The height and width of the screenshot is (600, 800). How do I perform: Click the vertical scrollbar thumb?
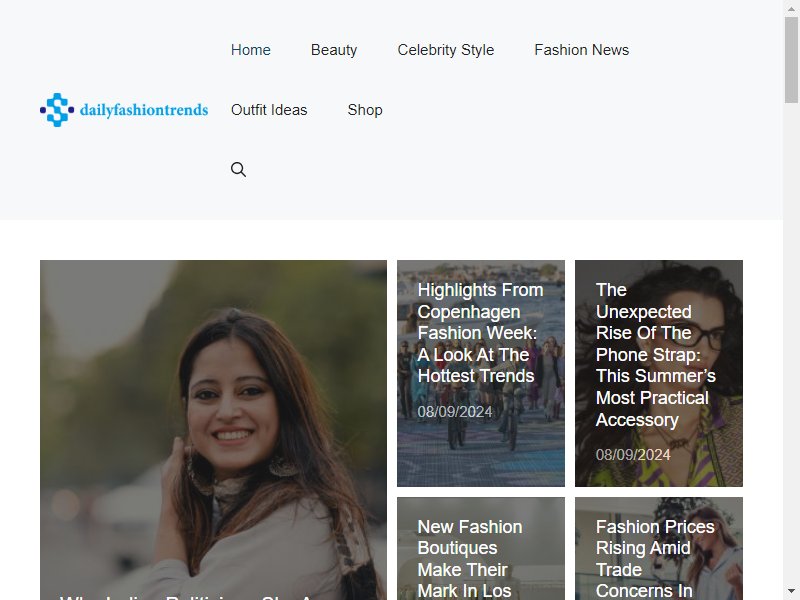pyautogui.click(x=791, y=60)
